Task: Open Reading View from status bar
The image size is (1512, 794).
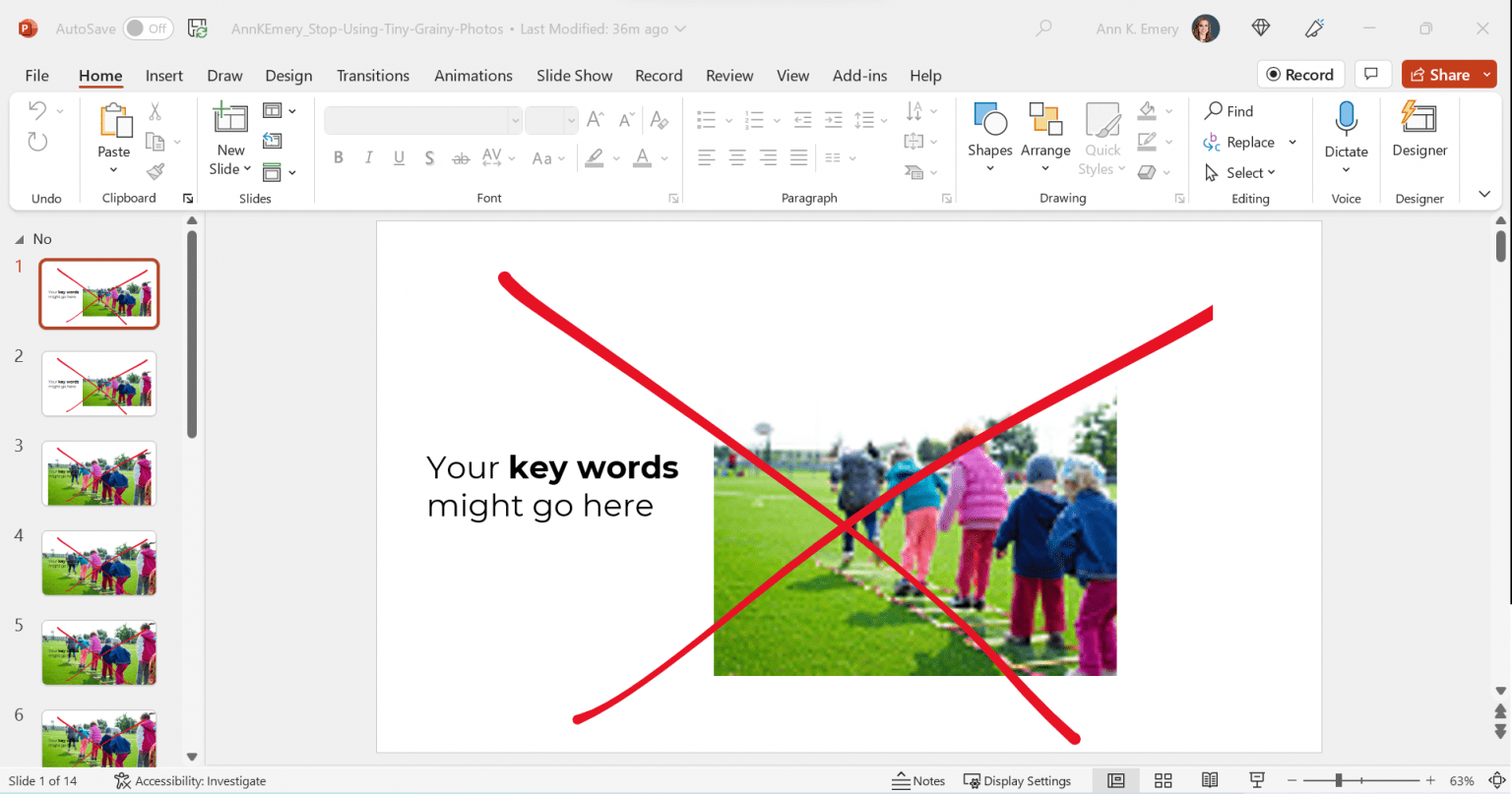Action: [1210, 780]
